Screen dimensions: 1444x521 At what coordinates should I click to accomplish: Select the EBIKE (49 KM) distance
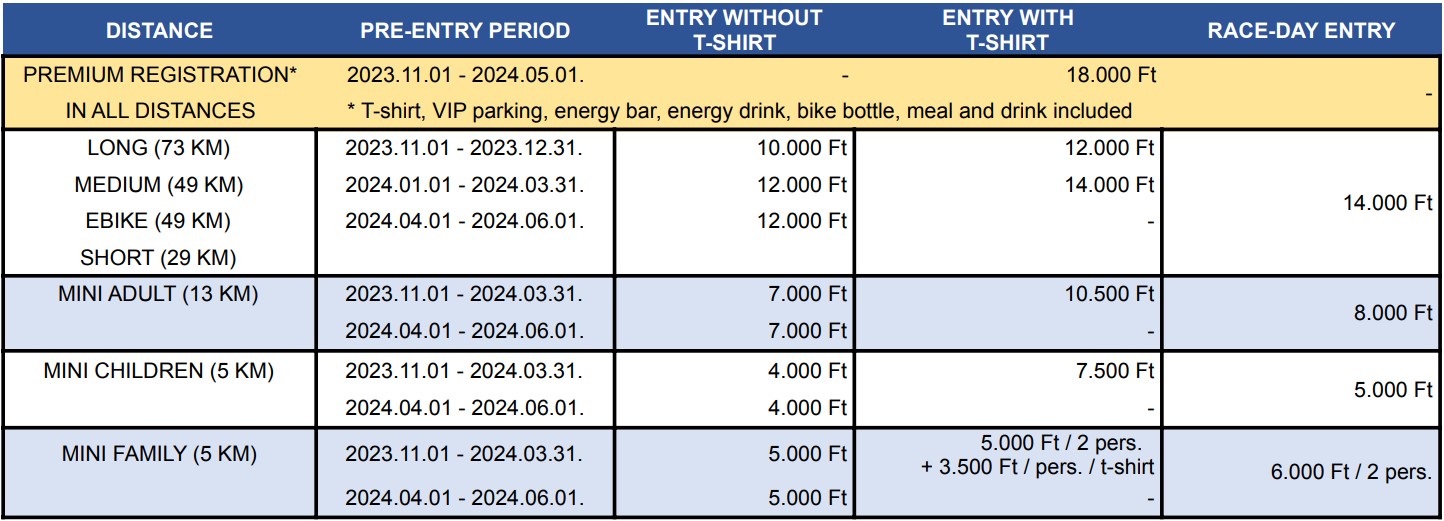159,221
